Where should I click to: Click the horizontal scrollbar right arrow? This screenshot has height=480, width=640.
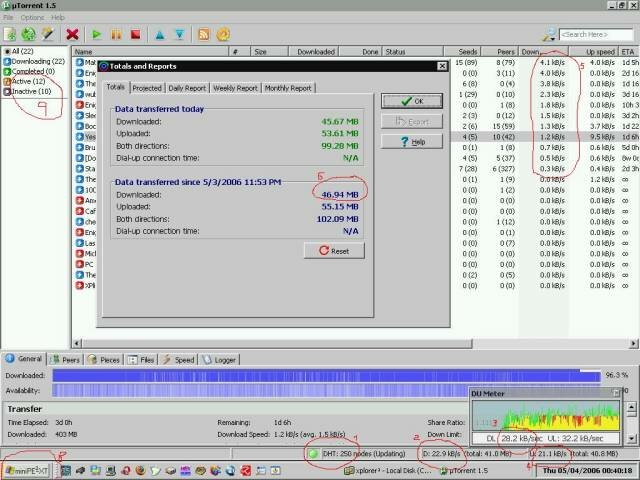point(633,344)
